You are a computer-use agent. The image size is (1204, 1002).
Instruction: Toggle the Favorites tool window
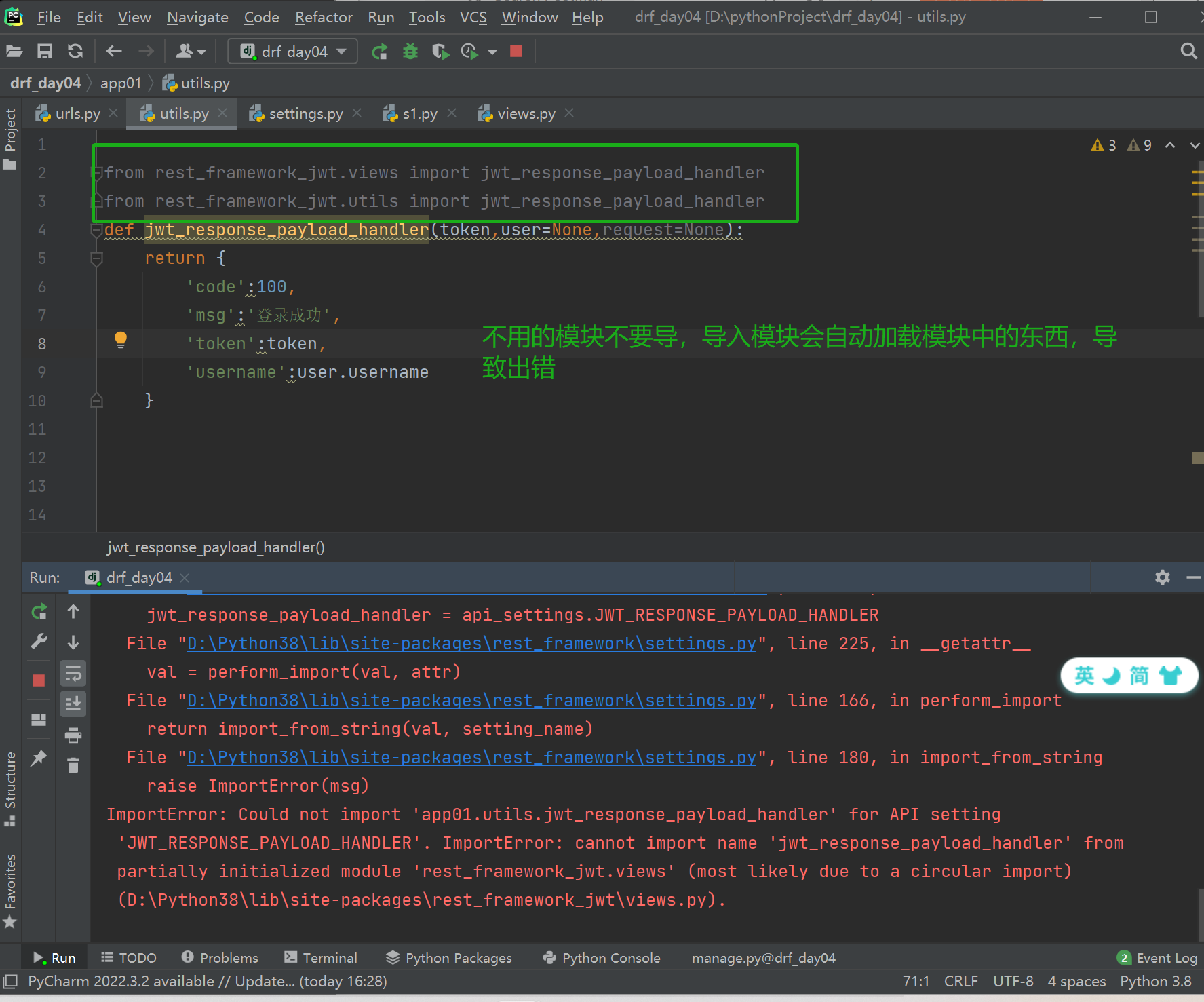pyautogui.click(x=10, y=890)
